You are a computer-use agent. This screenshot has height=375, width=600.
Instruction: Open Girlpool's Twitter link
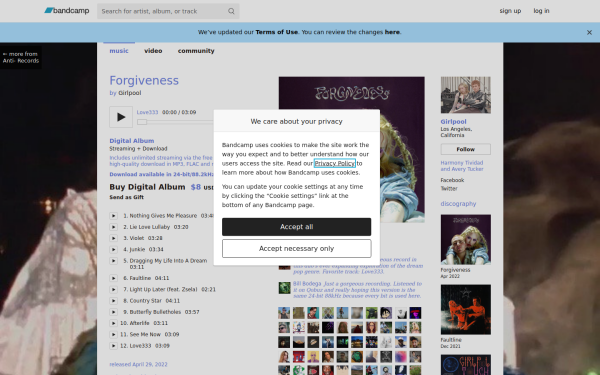click(449, 189)
